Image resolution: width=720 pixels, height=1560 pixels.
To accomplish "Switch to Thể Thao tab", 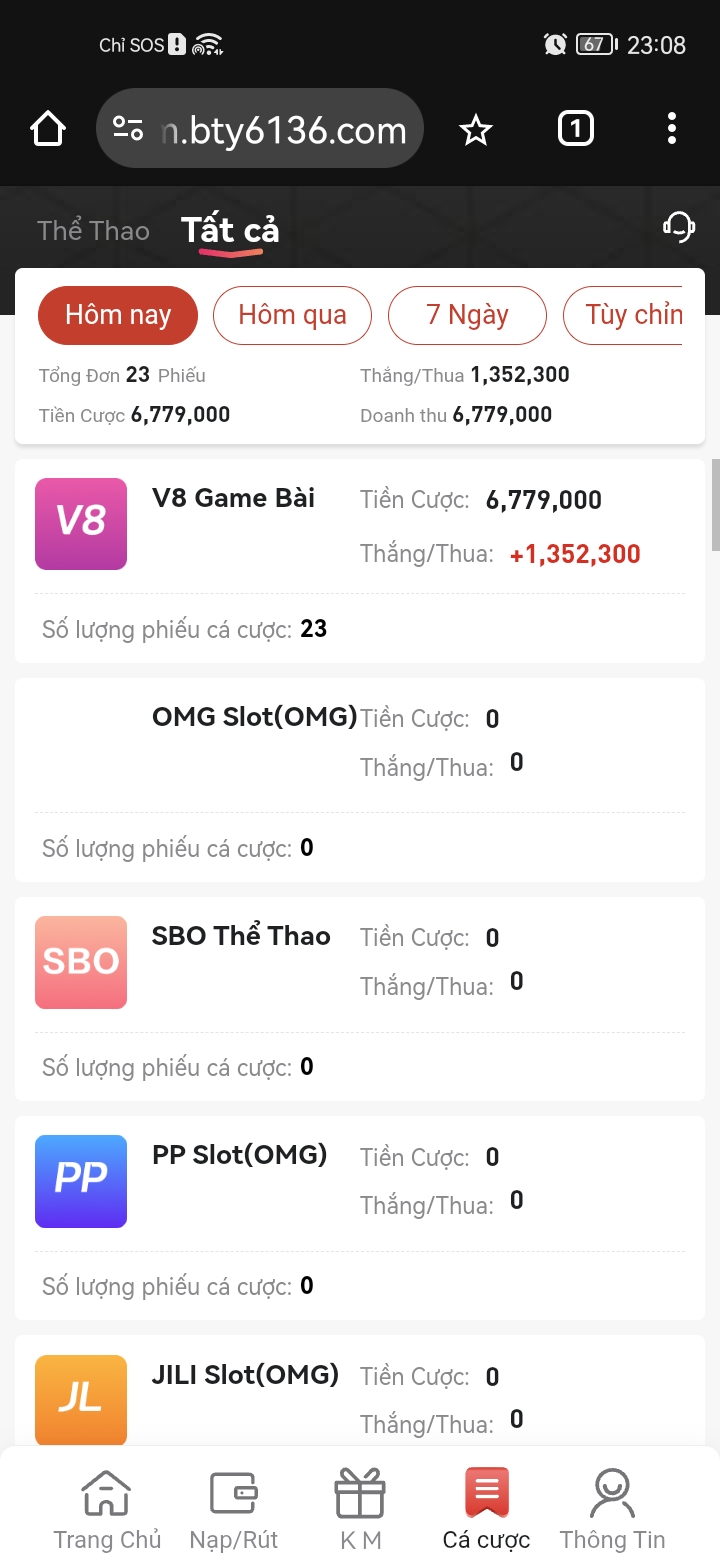I will click(x=93, y=231).
